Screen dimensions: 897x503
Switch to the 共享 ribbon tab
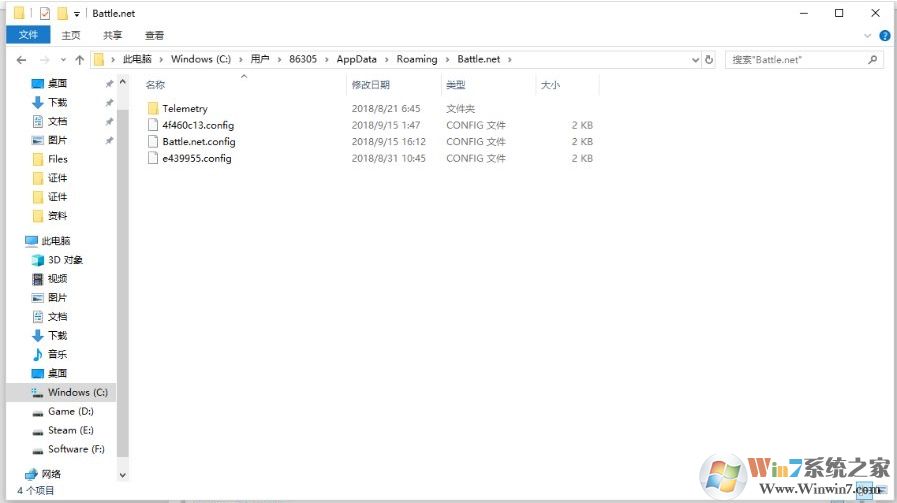[x=113, y=35]
